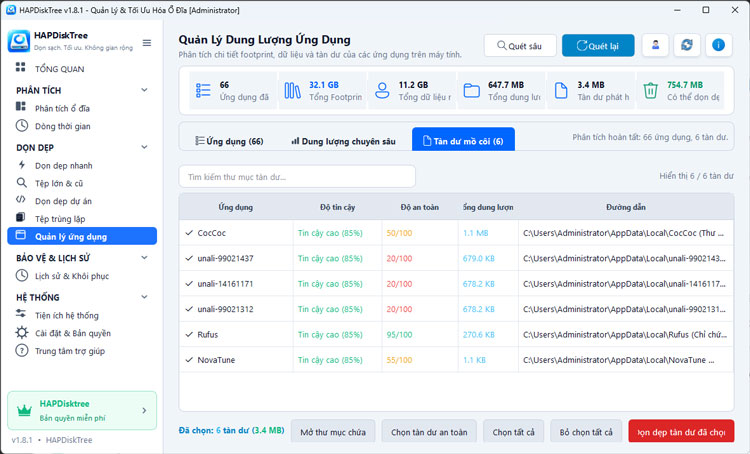
Task: Sort by the dung lượng size column header
Action: (x=488, y=207)
